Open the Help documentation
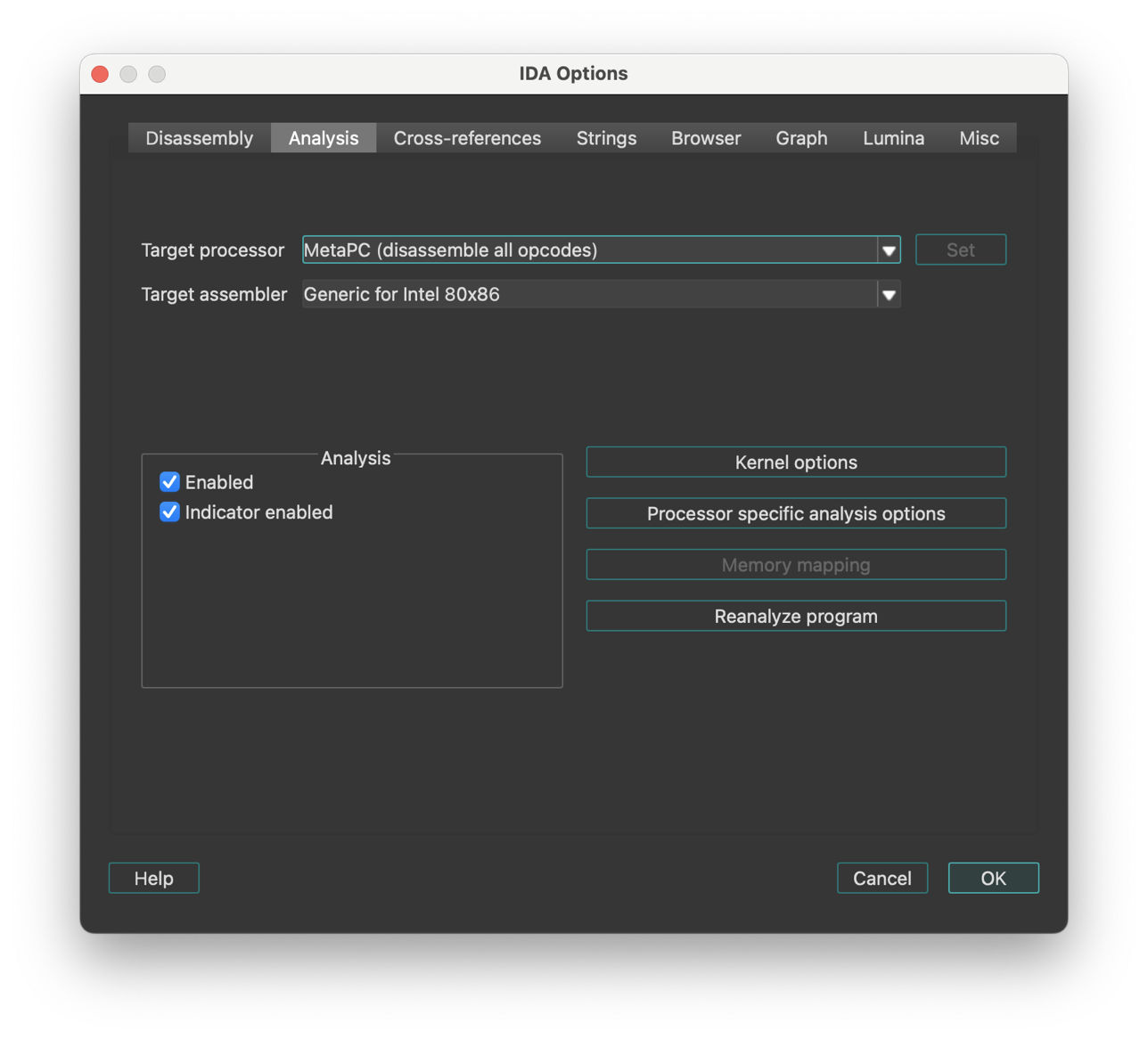The width and height of the screenshot is (1148, 1039). pyautogui.click(x=153, y=878)
